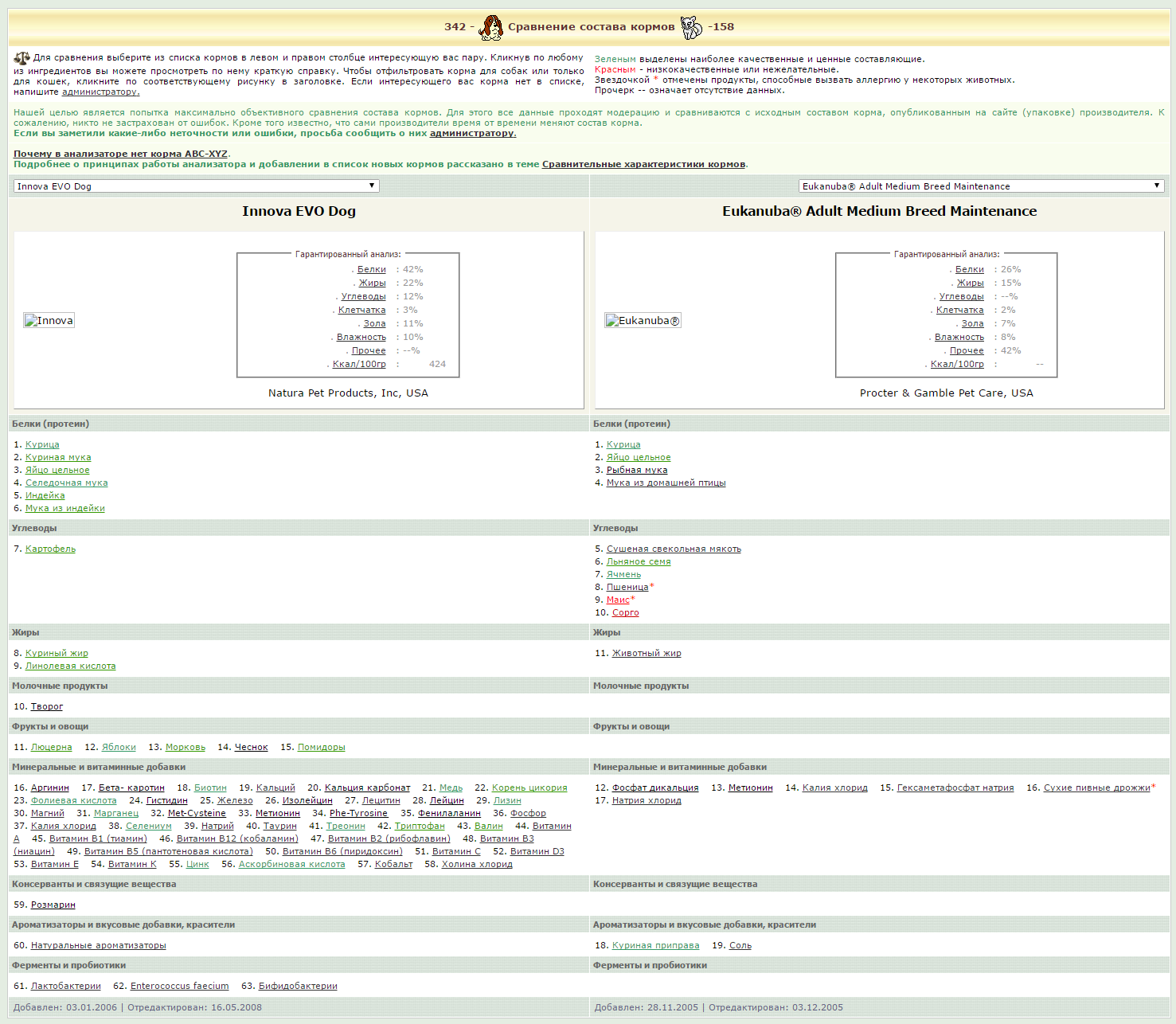Open 'Натуральные ароматизаторы' link
The width and height of the screenshot is (1176, 1024).
pos(99,946)
